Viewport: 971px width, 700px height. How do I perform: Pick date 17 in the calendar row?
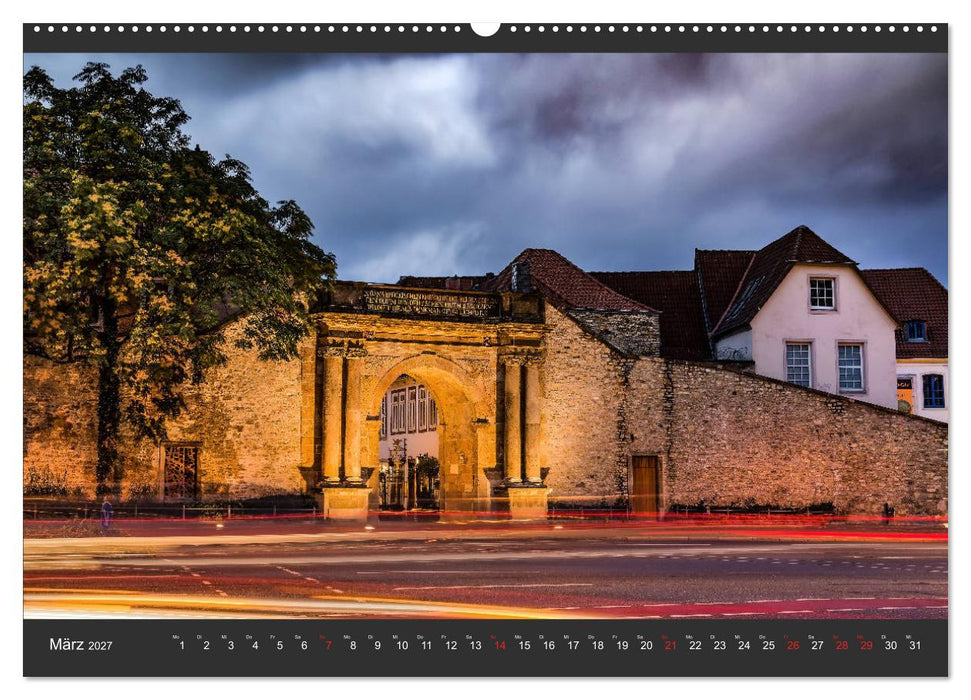[573, 645]
